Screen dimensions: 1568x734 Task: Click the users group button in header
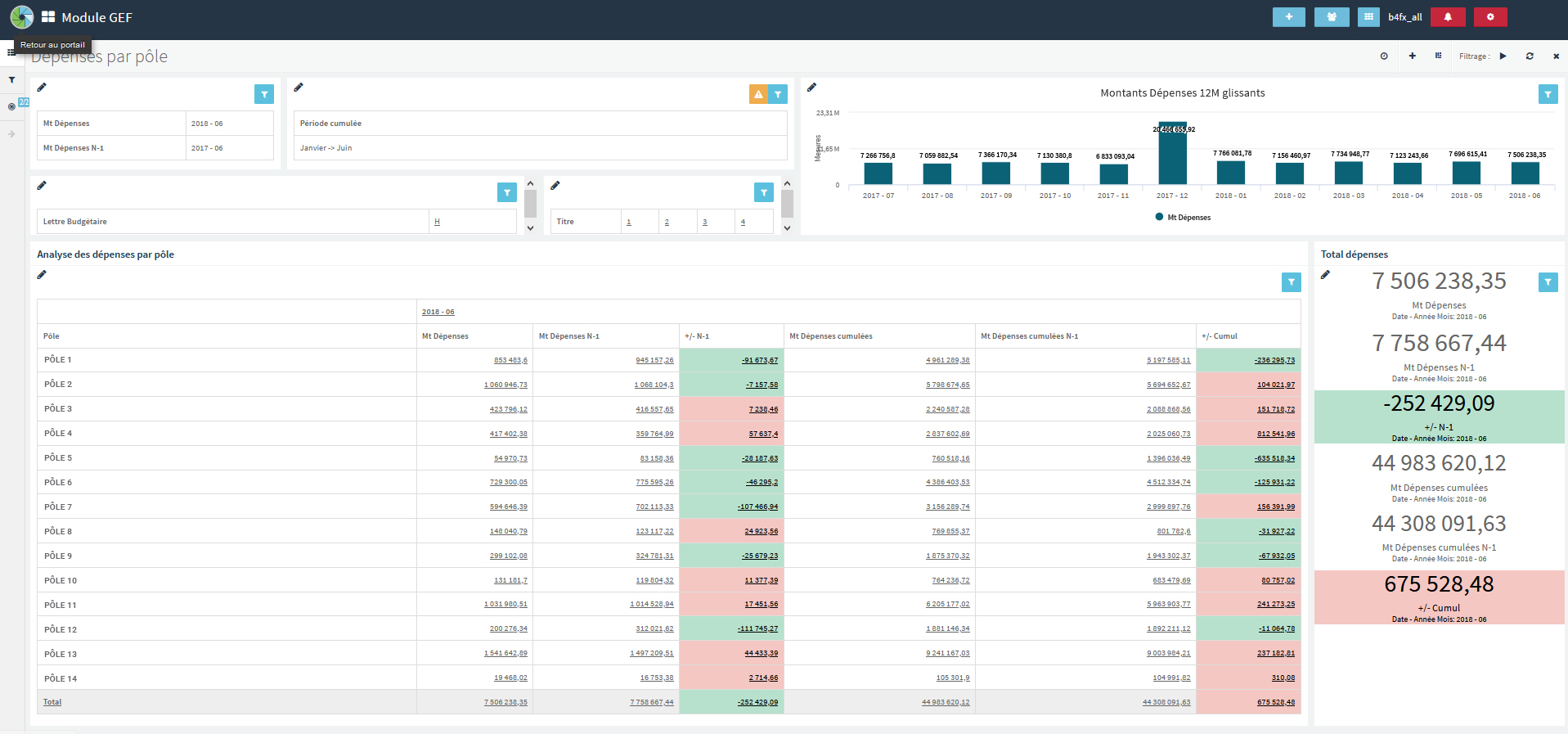point(1331,17)
